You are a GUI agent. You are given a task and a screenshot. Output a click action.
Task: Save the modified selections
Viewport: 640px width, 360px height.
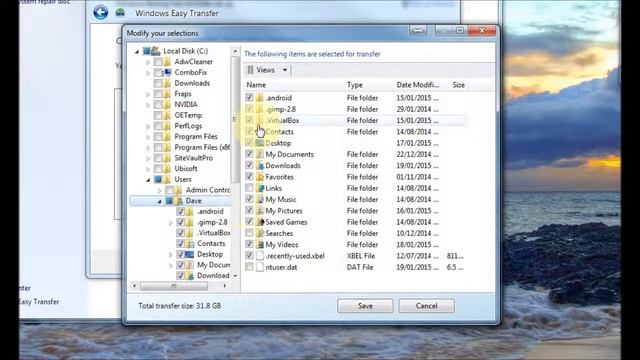[x=365, y=306]
